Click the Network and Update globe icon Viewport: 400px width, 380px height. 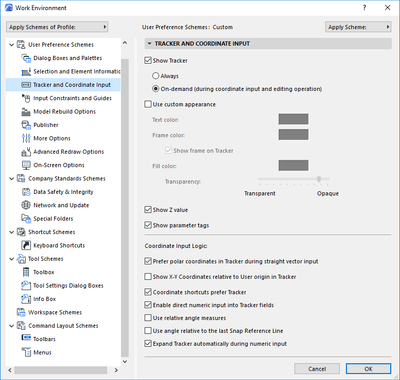pyautogui.click(x=26, y=205)
